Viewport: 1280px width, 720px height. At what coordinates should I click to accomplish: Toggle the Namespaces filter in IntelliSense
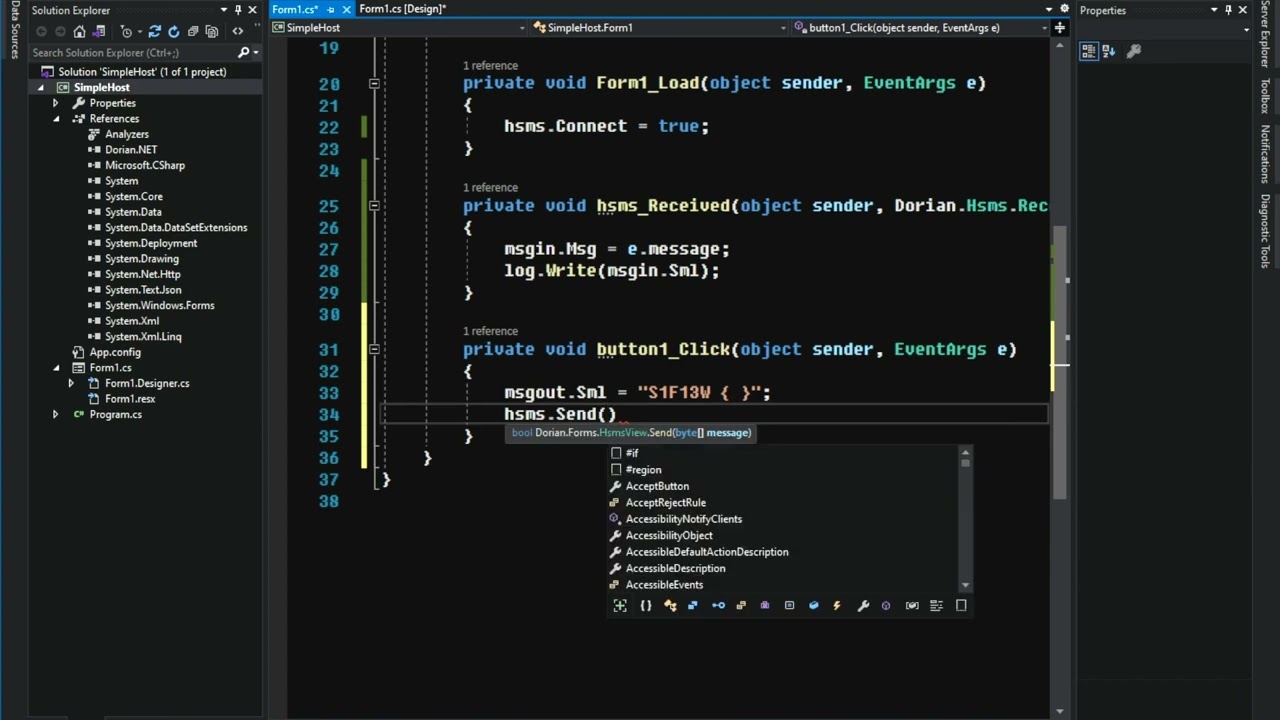tap(645, 605)
